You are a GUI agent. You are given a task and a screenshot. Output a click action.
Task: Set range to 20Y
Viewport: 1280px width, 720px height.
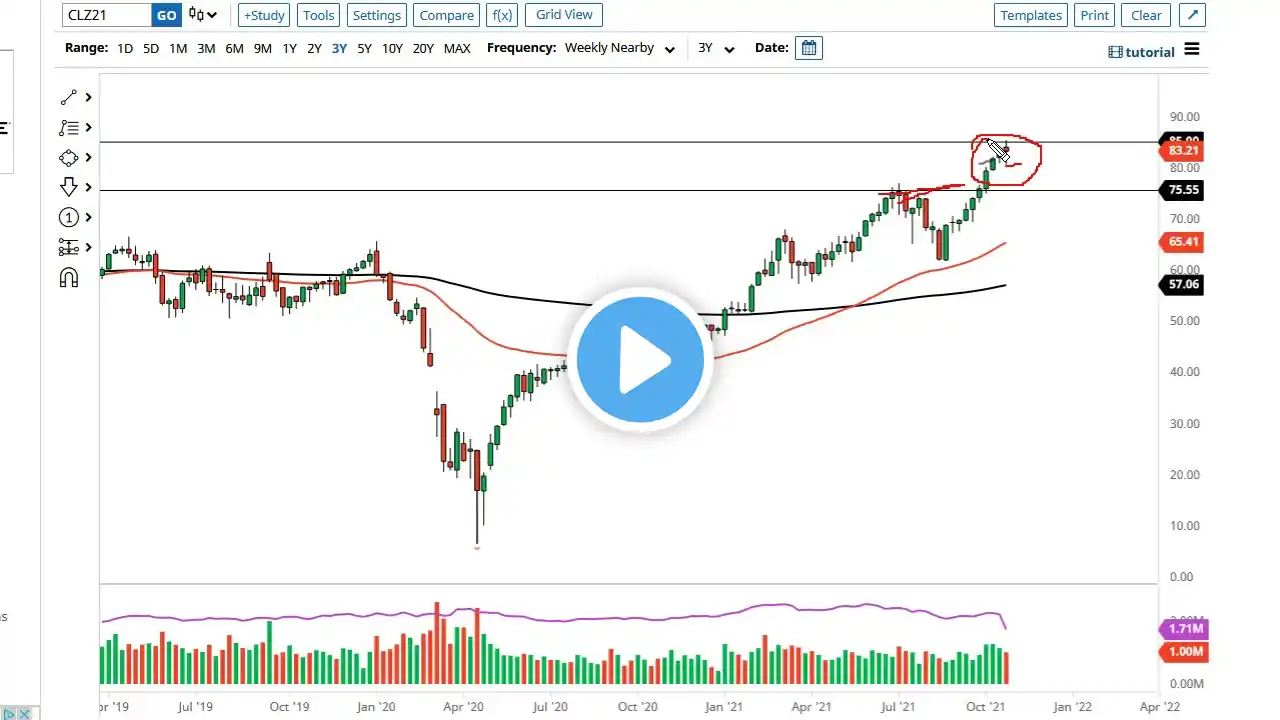click(424, 48)
